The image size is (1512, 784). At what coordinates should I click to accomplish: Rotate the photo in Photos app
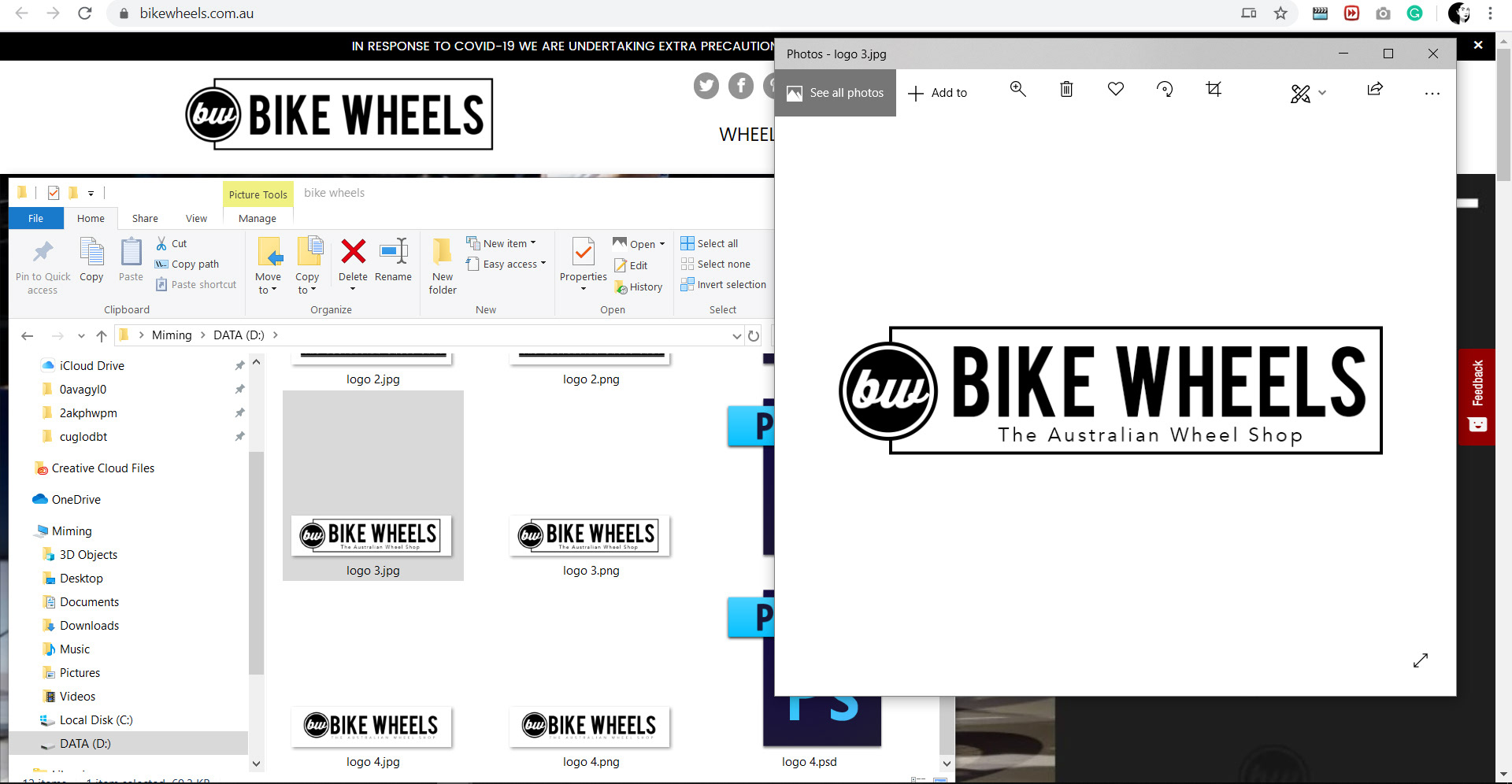[1165, 89]
